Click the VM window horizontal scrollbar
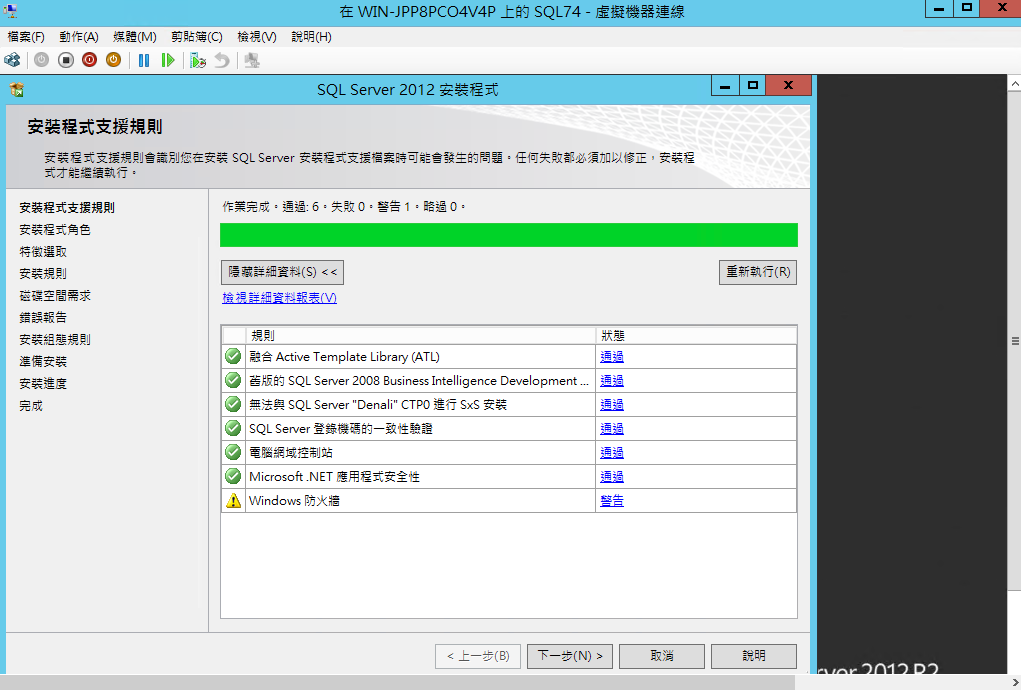Screen dimensions: 1021x690 click(x=397, y=682)
